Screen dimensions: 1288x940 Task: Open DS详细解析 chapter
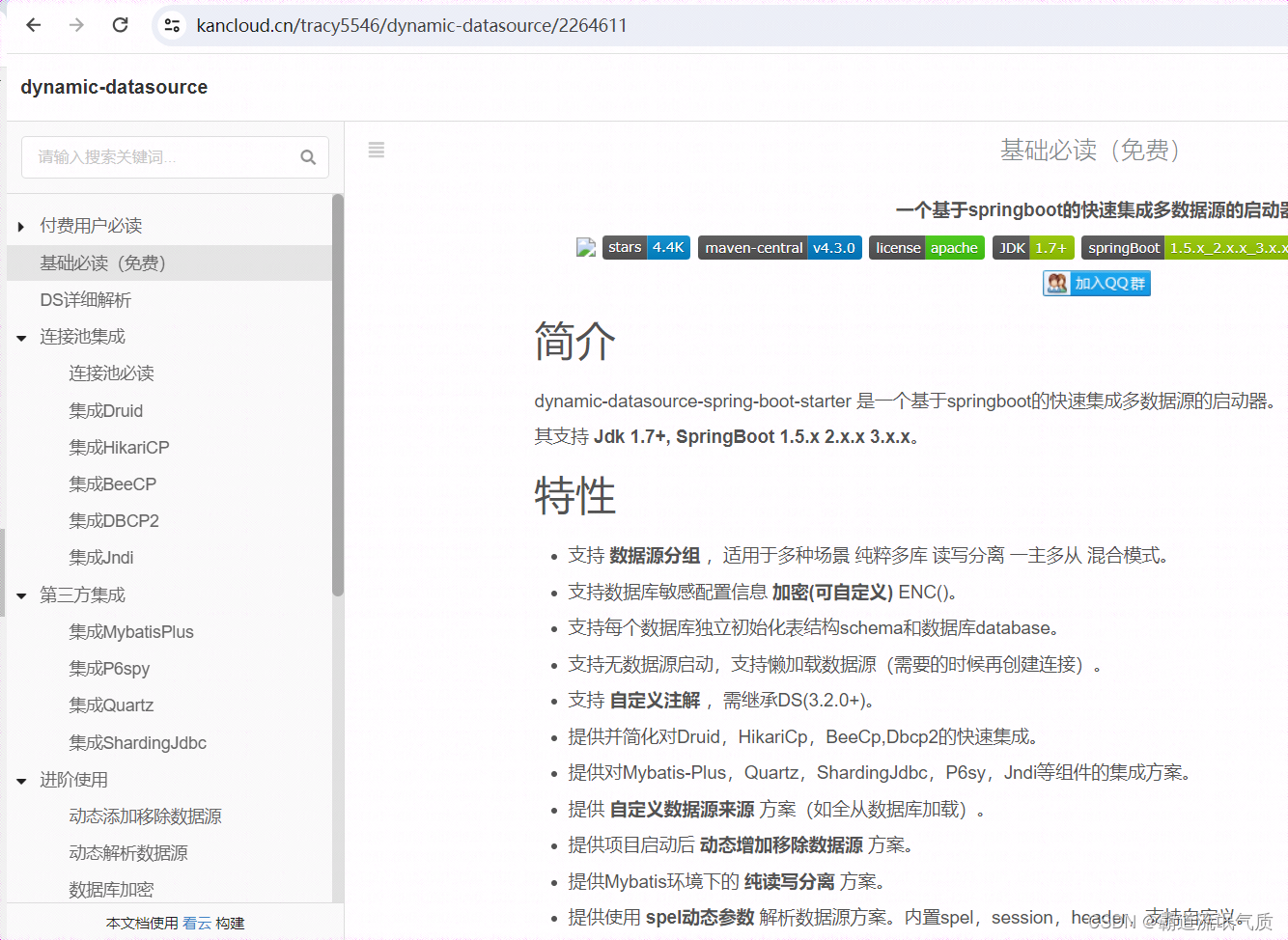point(85,300)
